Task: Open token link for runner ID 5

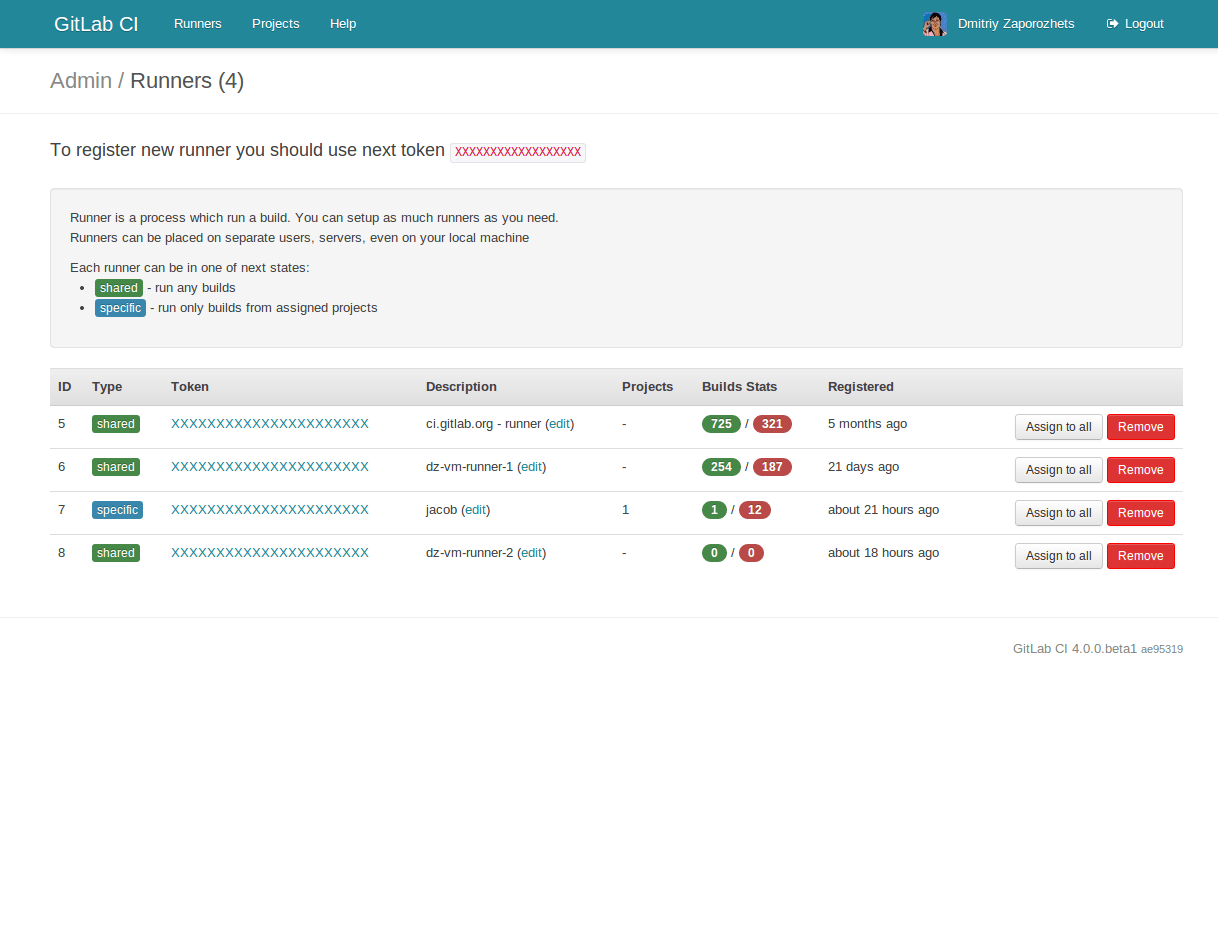Action: coord(270,424)
